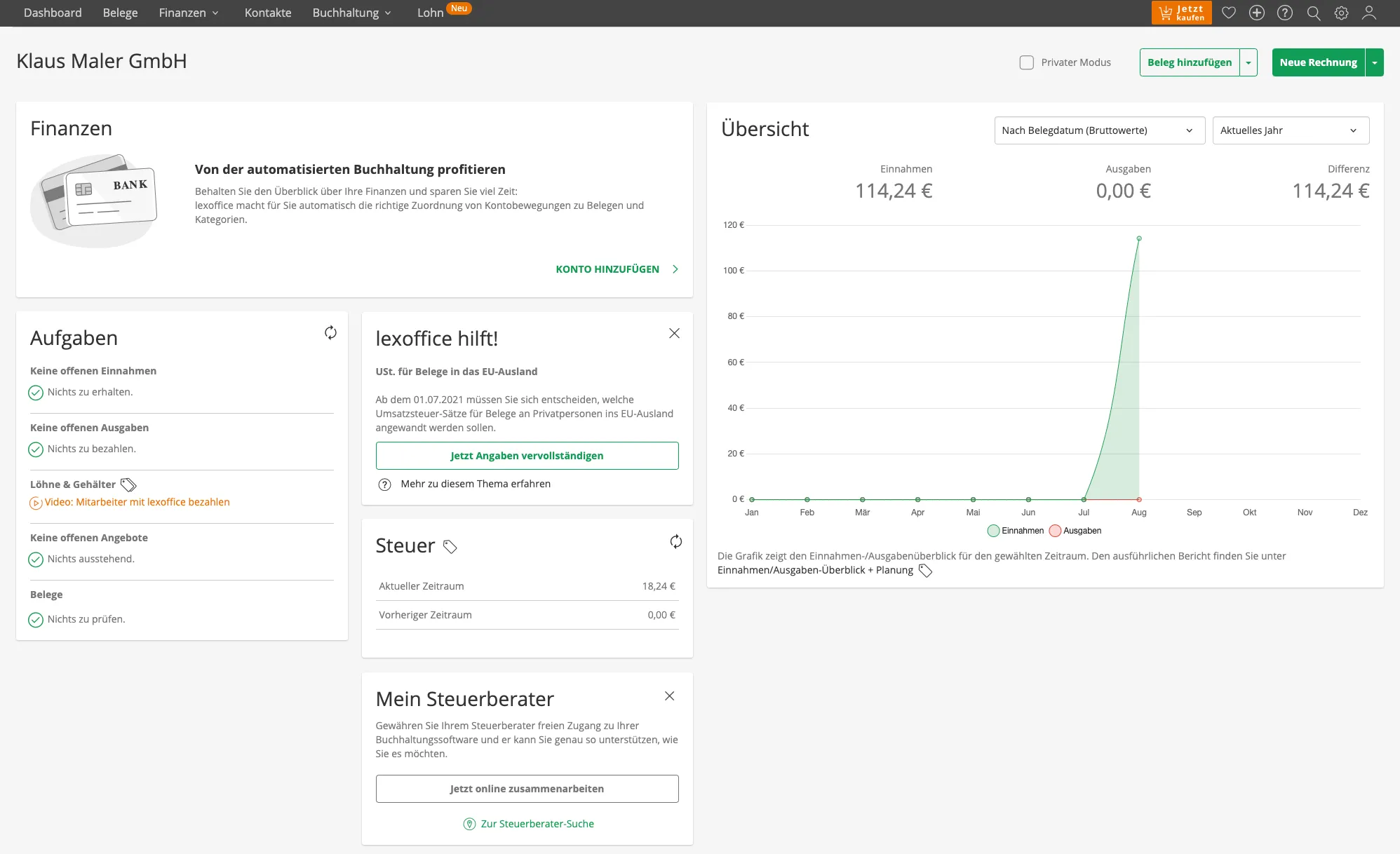Click the Beleg hinzufügen button
The width and height of the screenshot is (1400, 854).
pos(1190,62)
